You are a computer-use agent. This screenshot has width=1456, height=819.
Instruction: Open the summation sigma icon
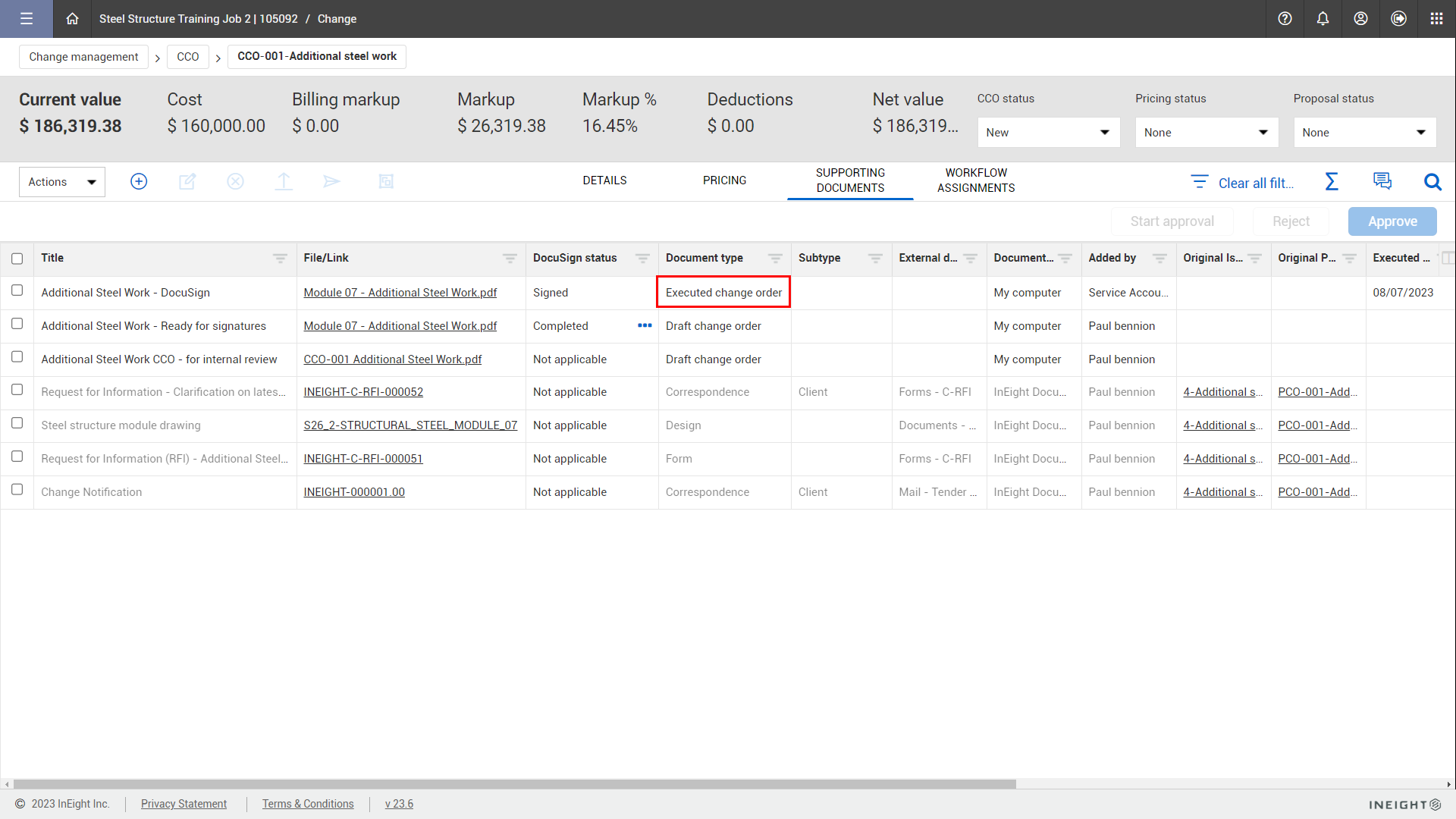click(1332, 182)
